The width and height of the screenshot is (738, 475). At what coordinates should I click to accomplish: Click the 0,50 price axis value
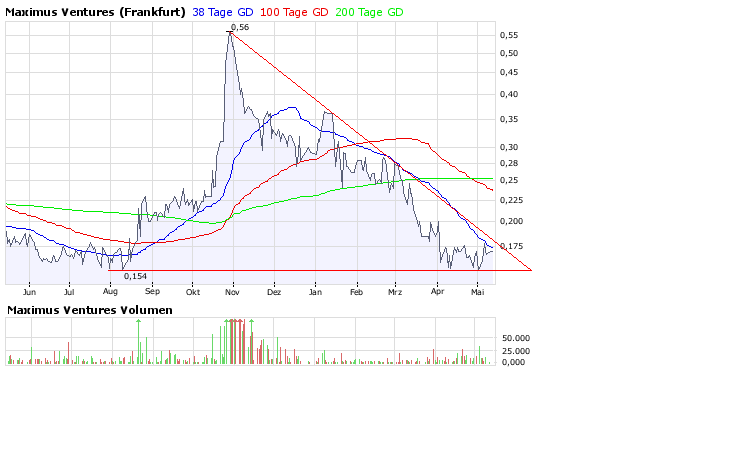pyautogui.click(x=509, y=53)
